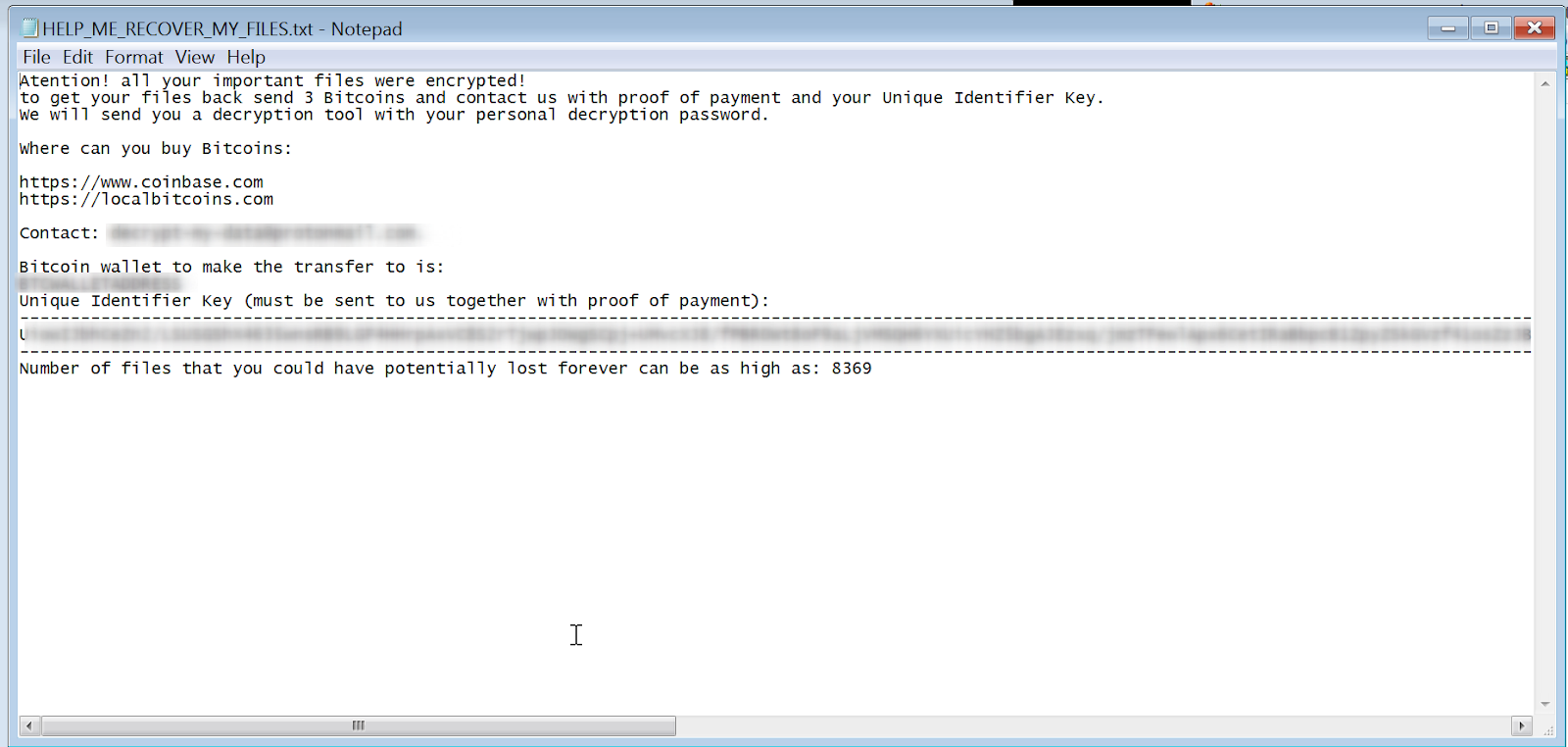Click the Notepad icon in title bar
Image resolution: width=1568 pixels, height=747 pixels.
(30, 27)
